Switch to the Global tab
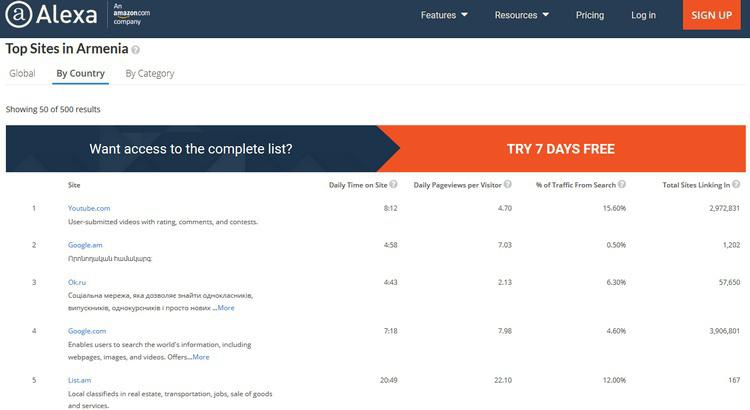Screen dimensions: 750x410 pyautogui.click(x=22, y=73)
